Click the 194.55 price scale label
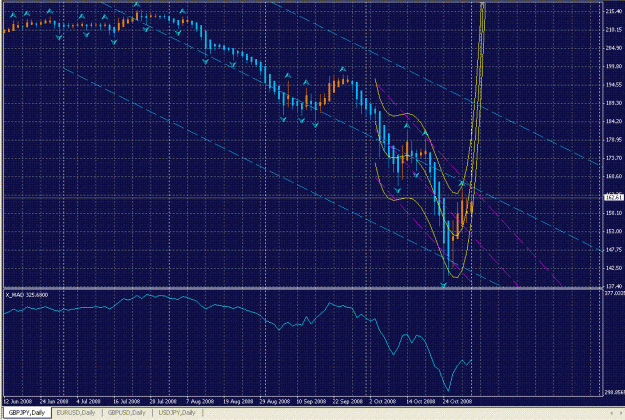This screenshot has height=420, width=625. point(613,85)
